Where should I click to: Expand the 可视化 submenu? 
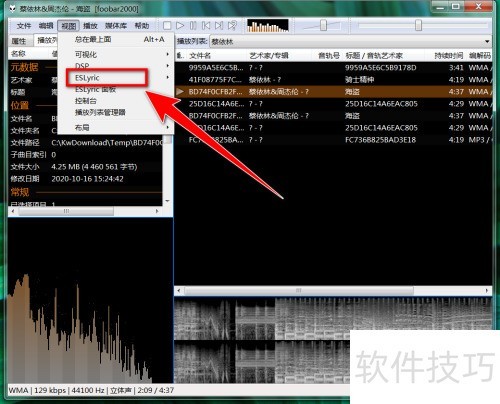click(116, 54)
